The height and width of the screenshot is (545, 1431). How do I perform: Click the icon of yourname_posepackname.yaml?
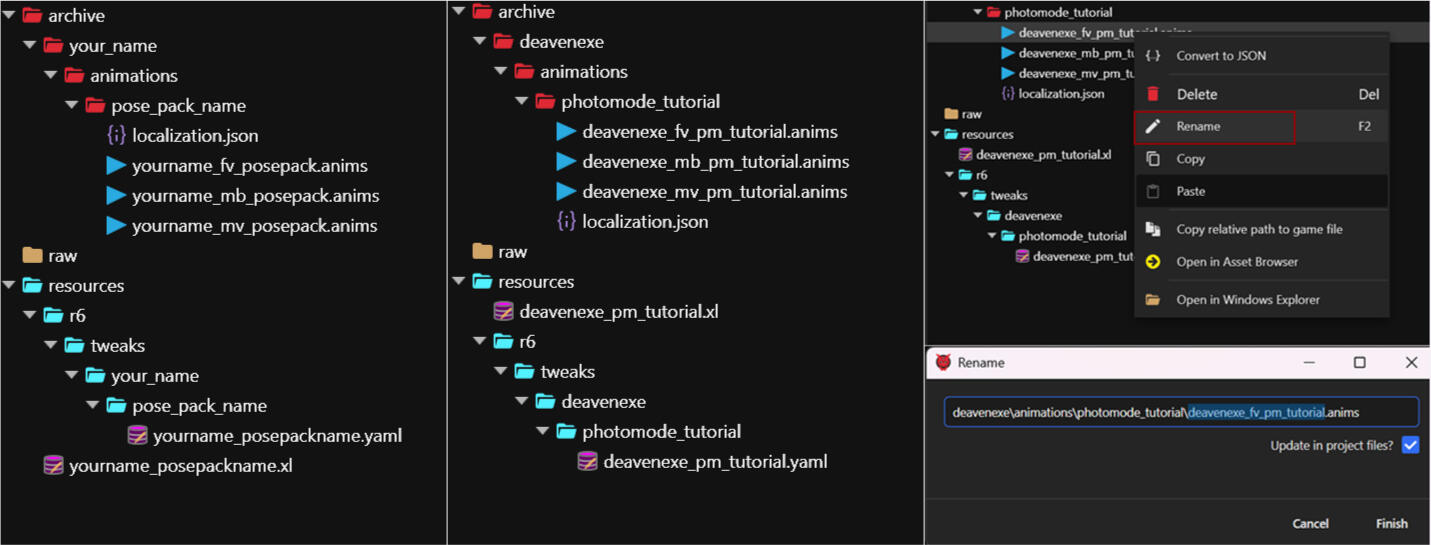(137, 436)
